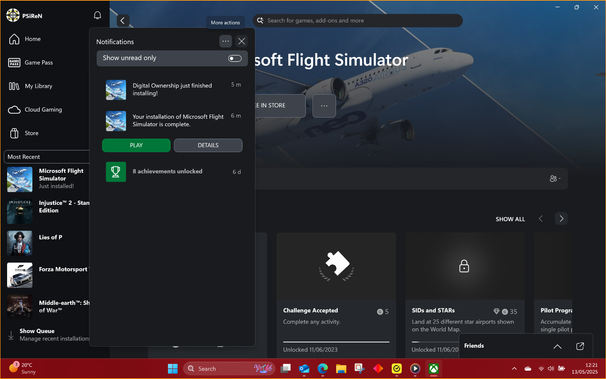Focus the games search field
The image size is (606, 379).
click(x=357, y=20)
